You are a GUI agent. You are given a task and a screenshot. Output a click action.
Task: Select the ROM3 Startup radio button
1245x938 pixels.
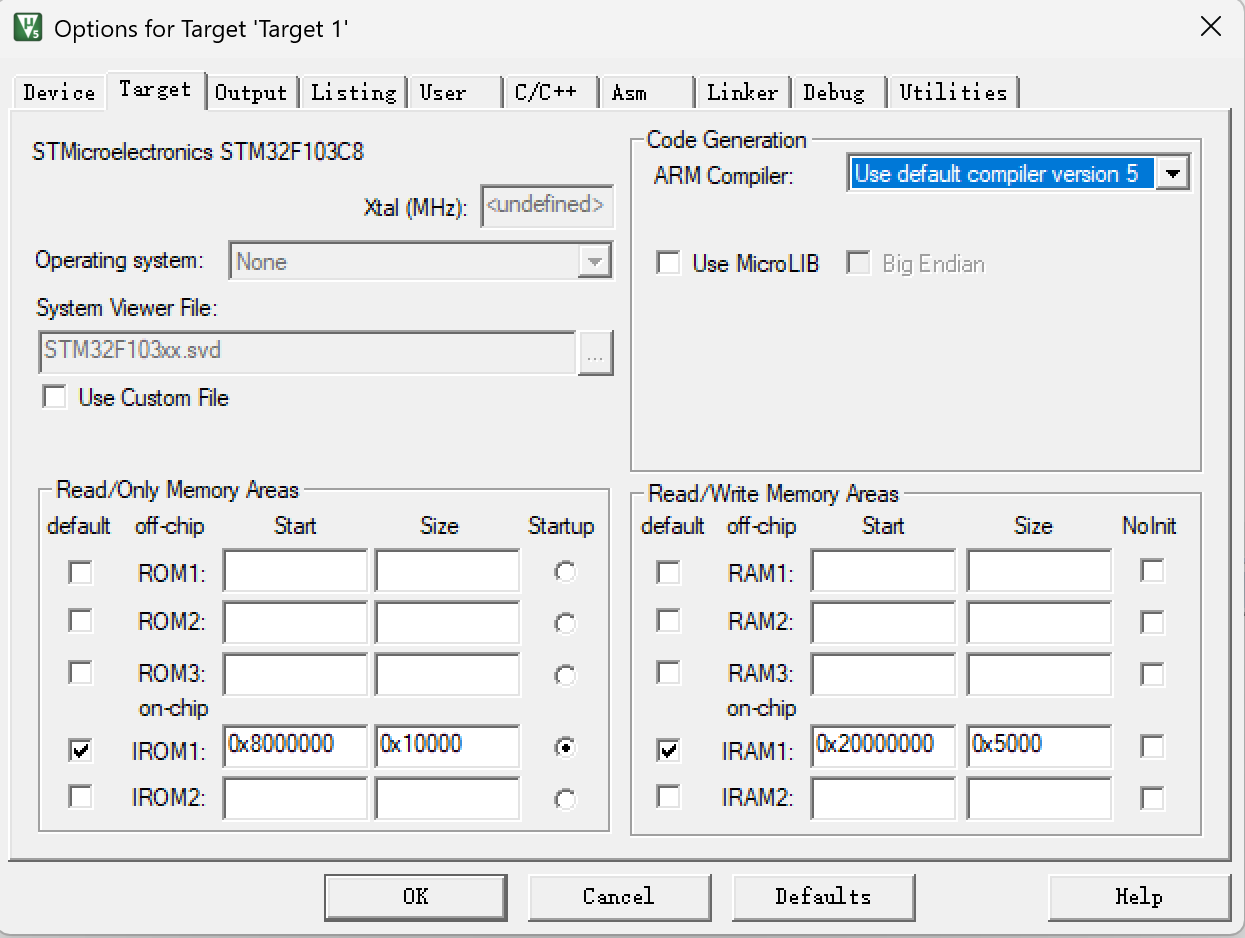(x=565, y=675)
